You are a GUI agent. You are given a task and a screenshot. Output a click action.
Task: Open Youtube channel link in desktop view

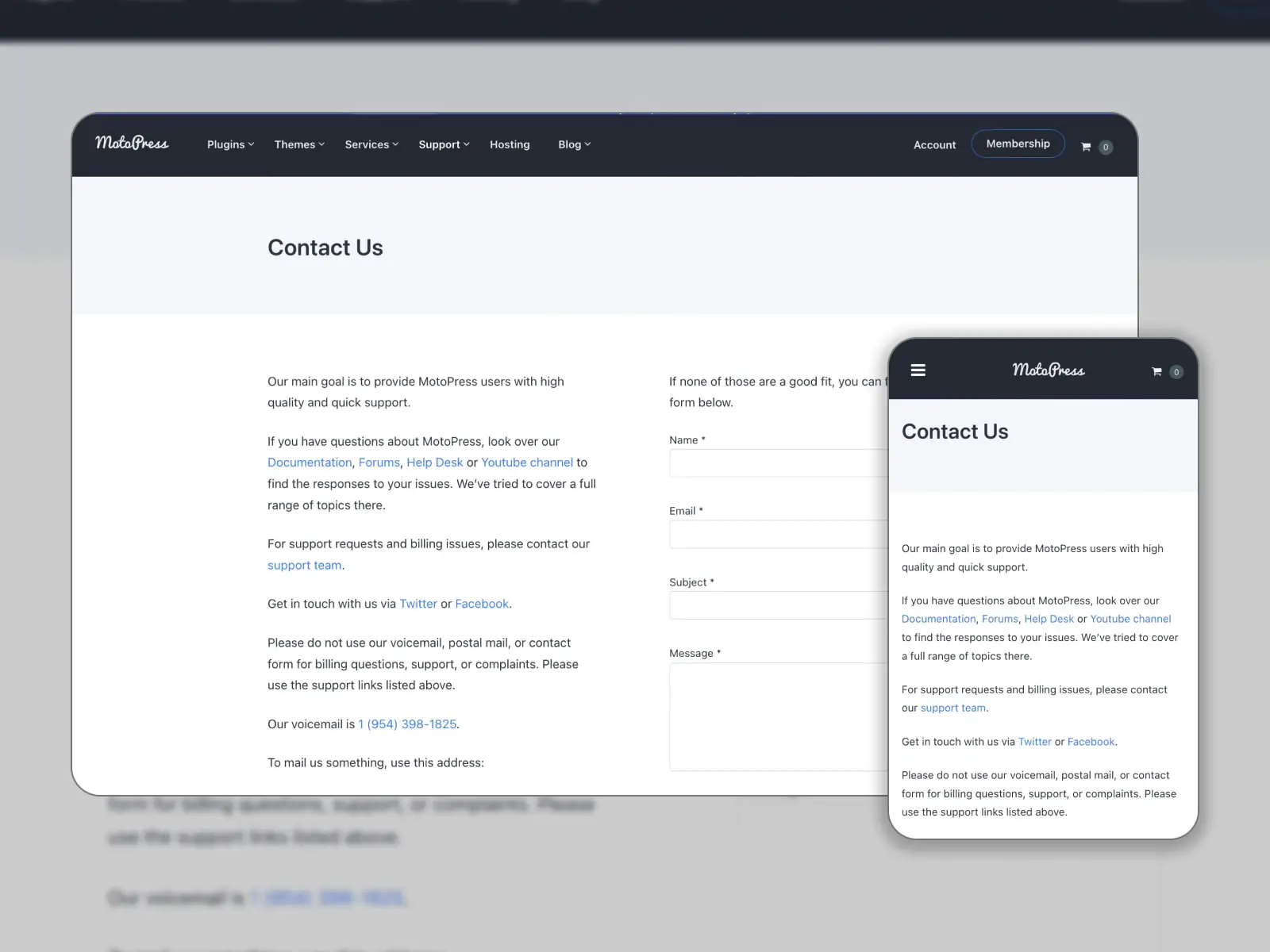527,463
